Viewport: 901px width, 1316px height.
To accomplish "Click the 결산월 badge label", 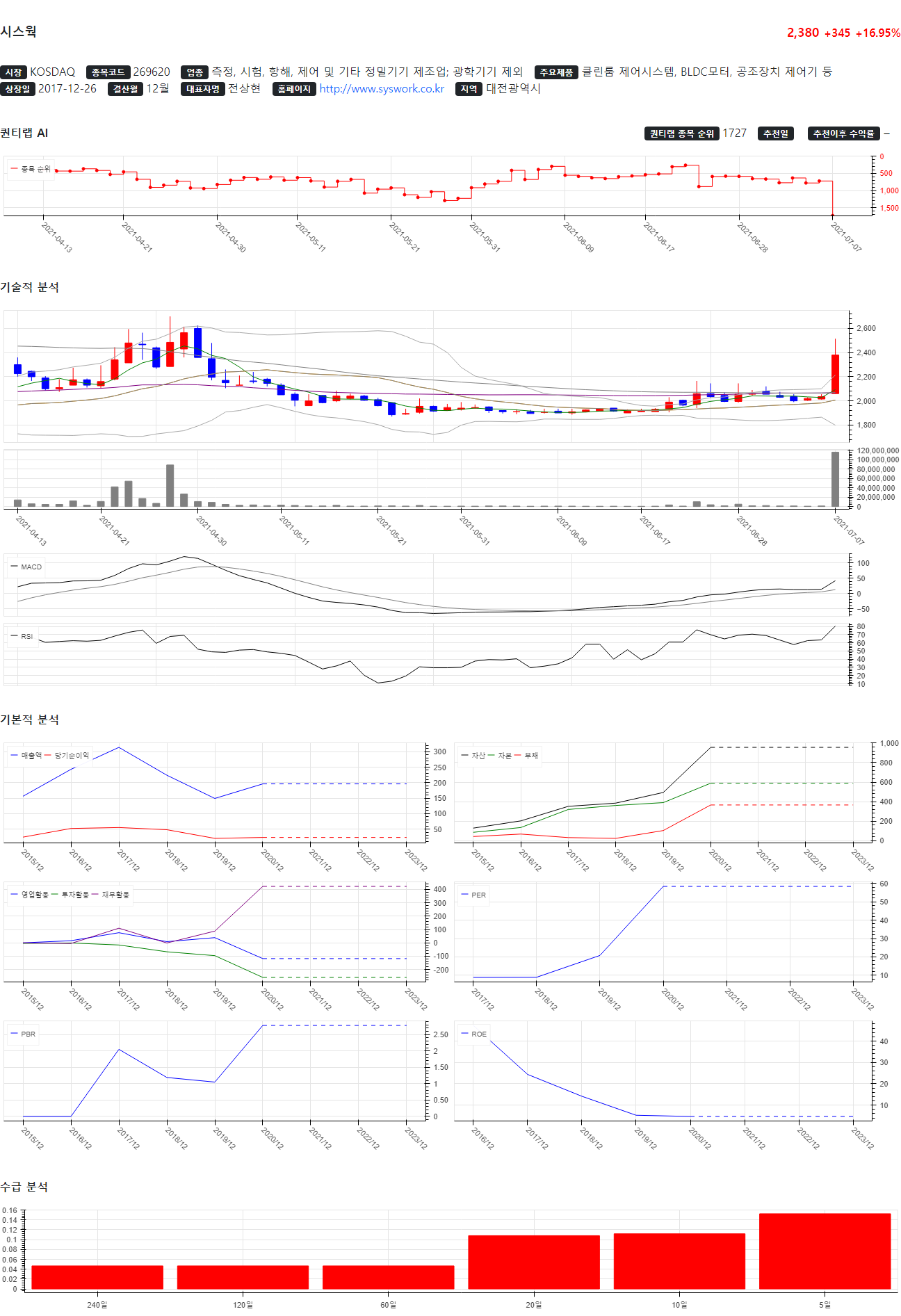I will [126, 89].
